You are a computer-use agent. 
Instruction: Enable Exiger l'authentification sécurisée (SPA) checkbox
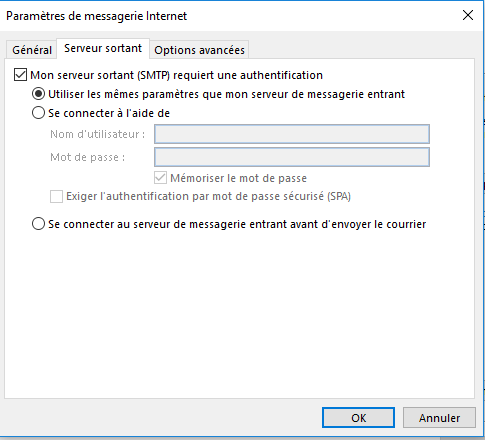56,196
